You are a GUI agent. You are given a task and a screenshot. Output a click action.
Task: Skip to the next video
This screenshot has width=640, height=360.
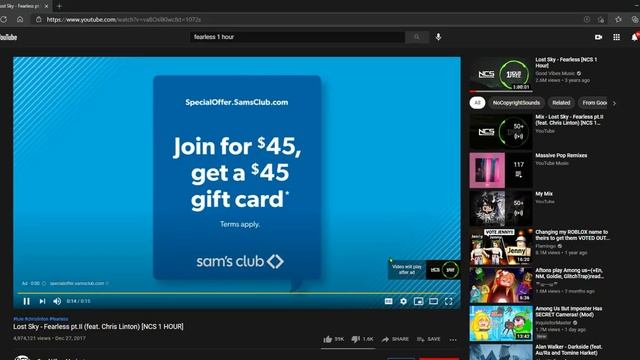42,301
